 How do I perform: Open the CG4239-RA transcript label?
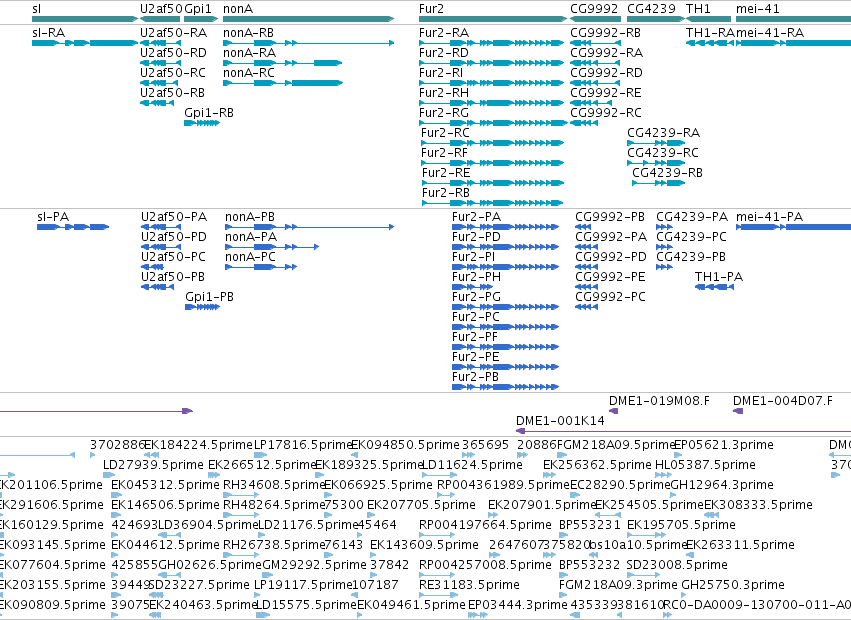point(663,133)
